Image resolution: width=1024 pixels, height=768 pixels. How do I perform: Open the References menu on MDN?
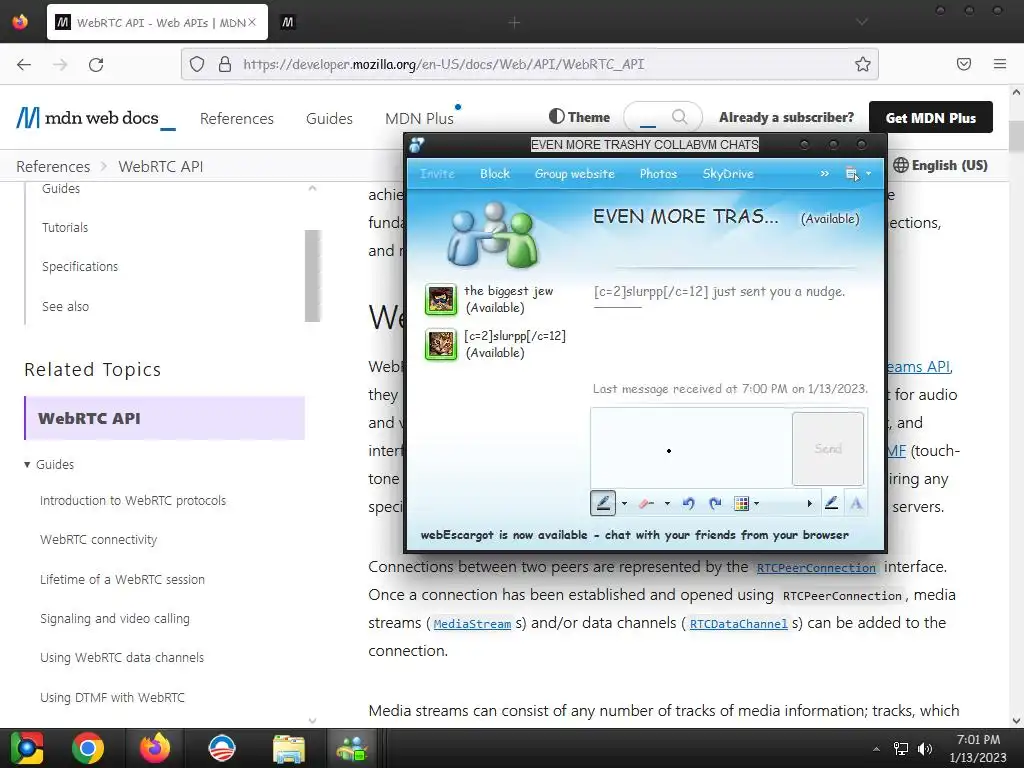pyautogui.click(x=236, y=119)
